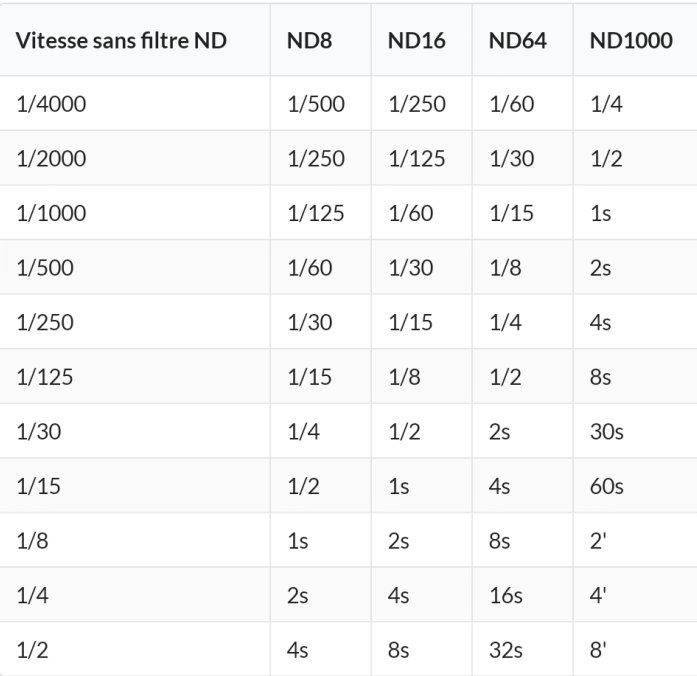Click the ND8 value in the 1/4000 row

pyautogui.click(x=314, y=106)
